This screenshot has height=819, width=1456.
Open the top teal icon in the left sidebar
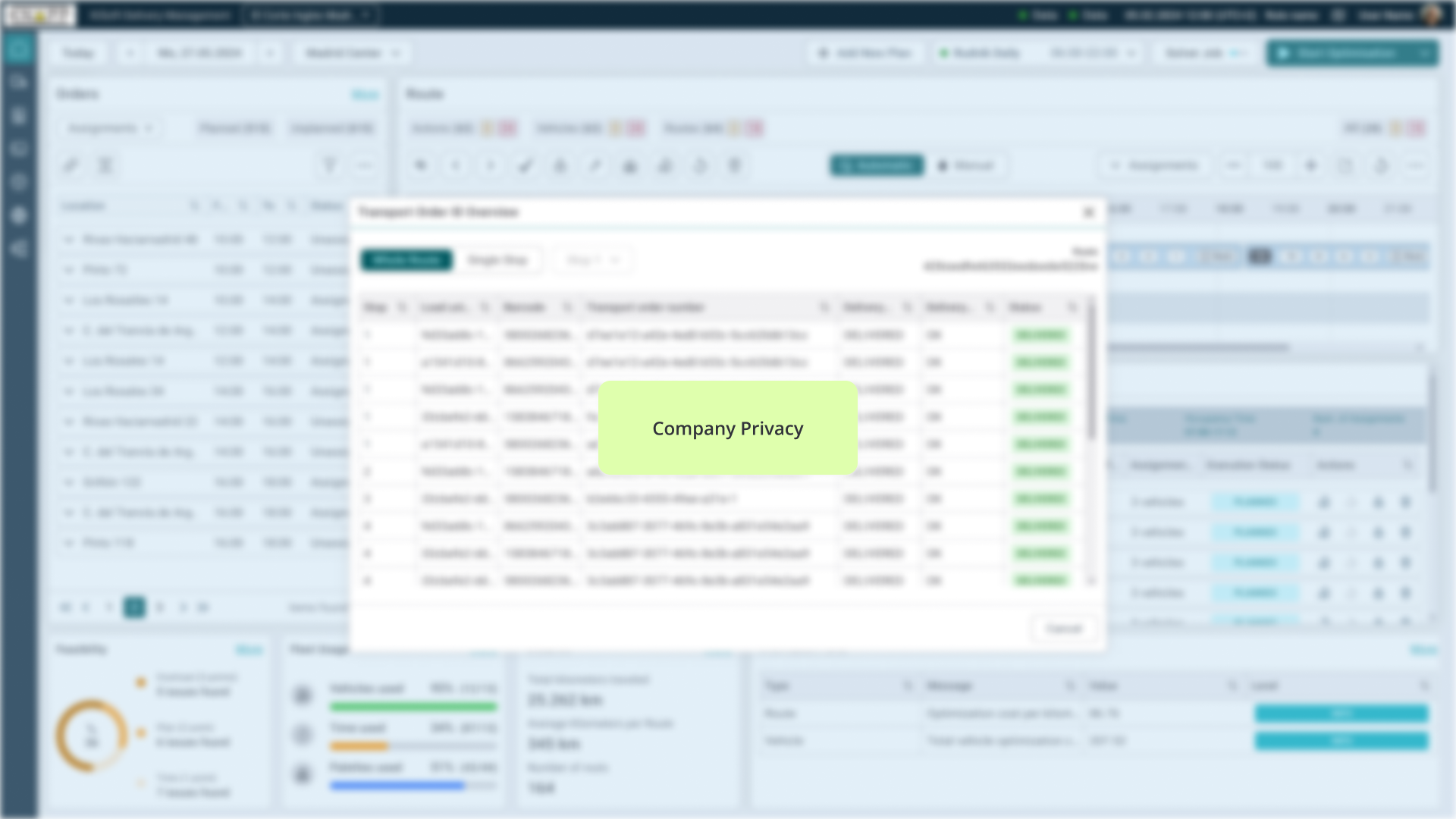click(x=19, y=50)
